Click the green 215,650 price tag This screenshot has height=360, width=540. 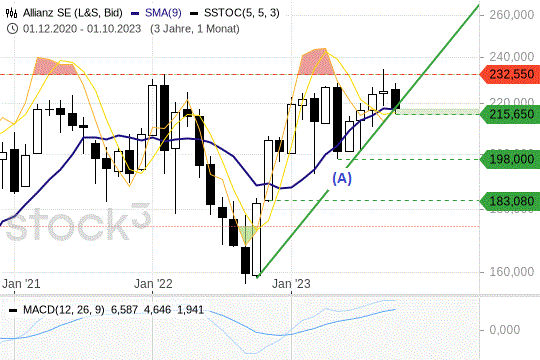(509, 114)
